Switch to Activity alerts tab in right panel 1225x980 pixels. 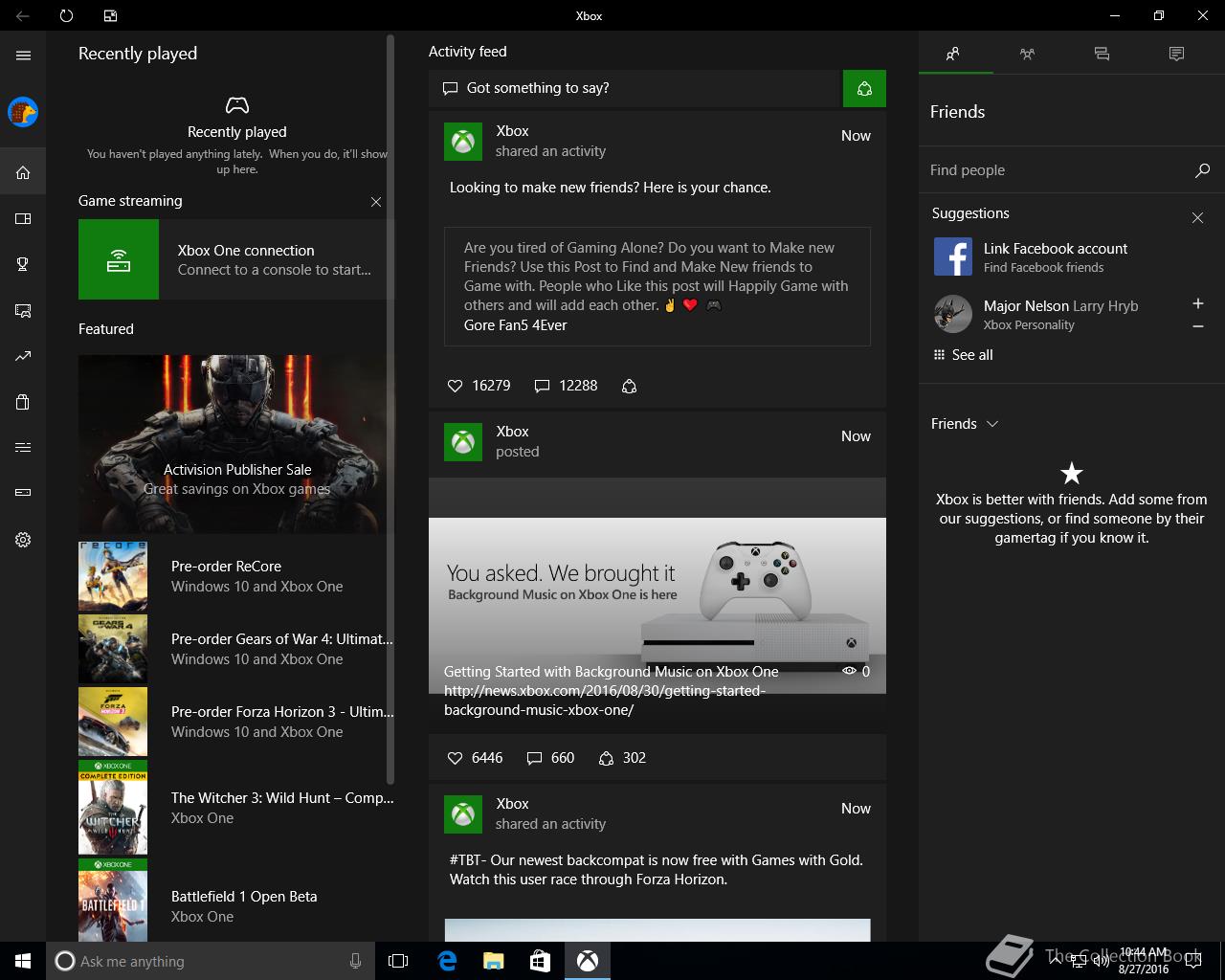pyautogui.click(x=1176, y=55)
